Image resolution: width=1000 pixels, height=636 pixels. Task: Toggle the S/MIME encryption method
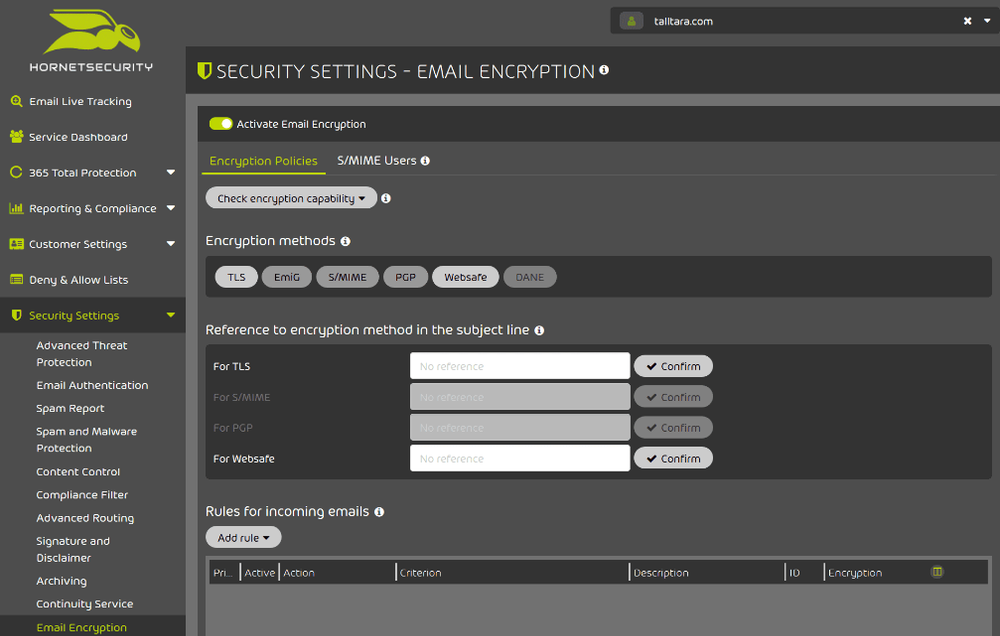click(x=348, y=277)
